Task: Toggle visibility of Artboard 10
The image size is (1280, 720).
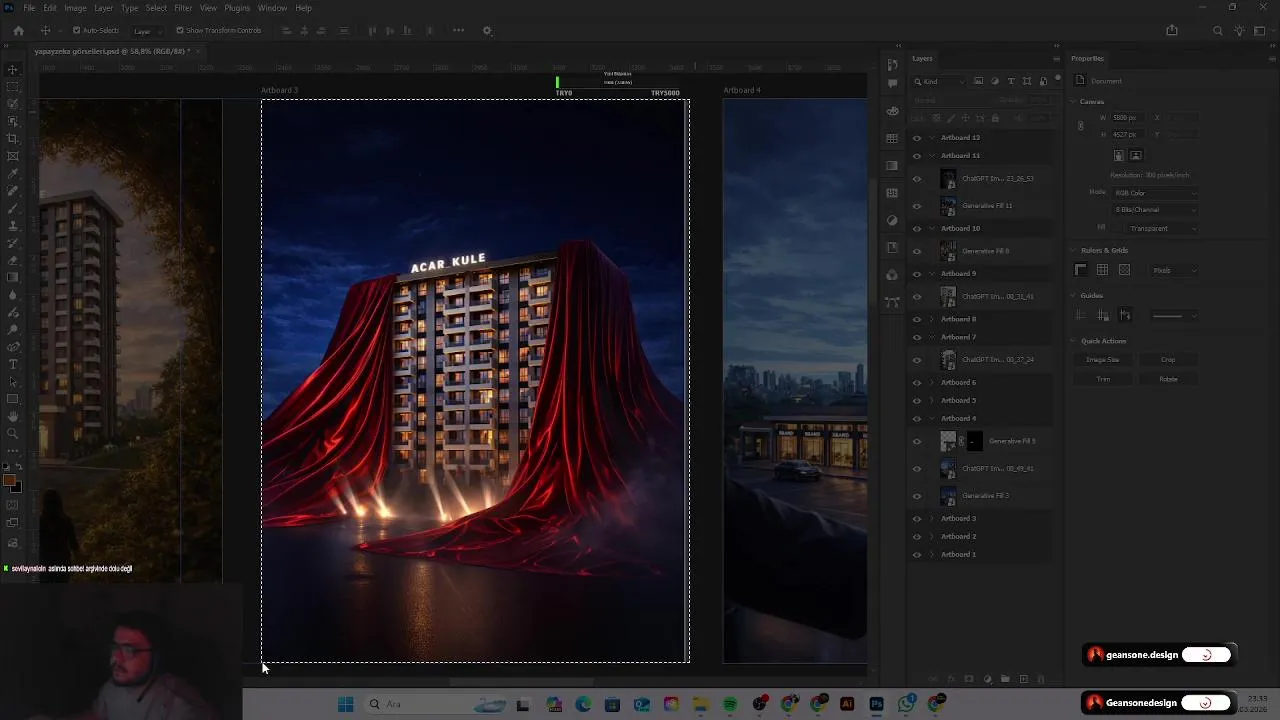Action: pos(917,229)
